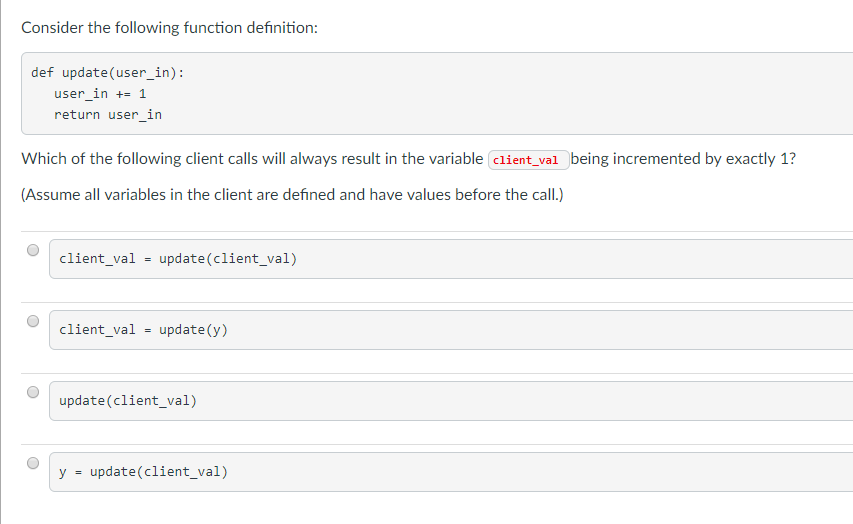The height and width of the screenshot is (524, 853).
Task: Click the standalone update(client_val) answer box
Action: pos(450,401)
